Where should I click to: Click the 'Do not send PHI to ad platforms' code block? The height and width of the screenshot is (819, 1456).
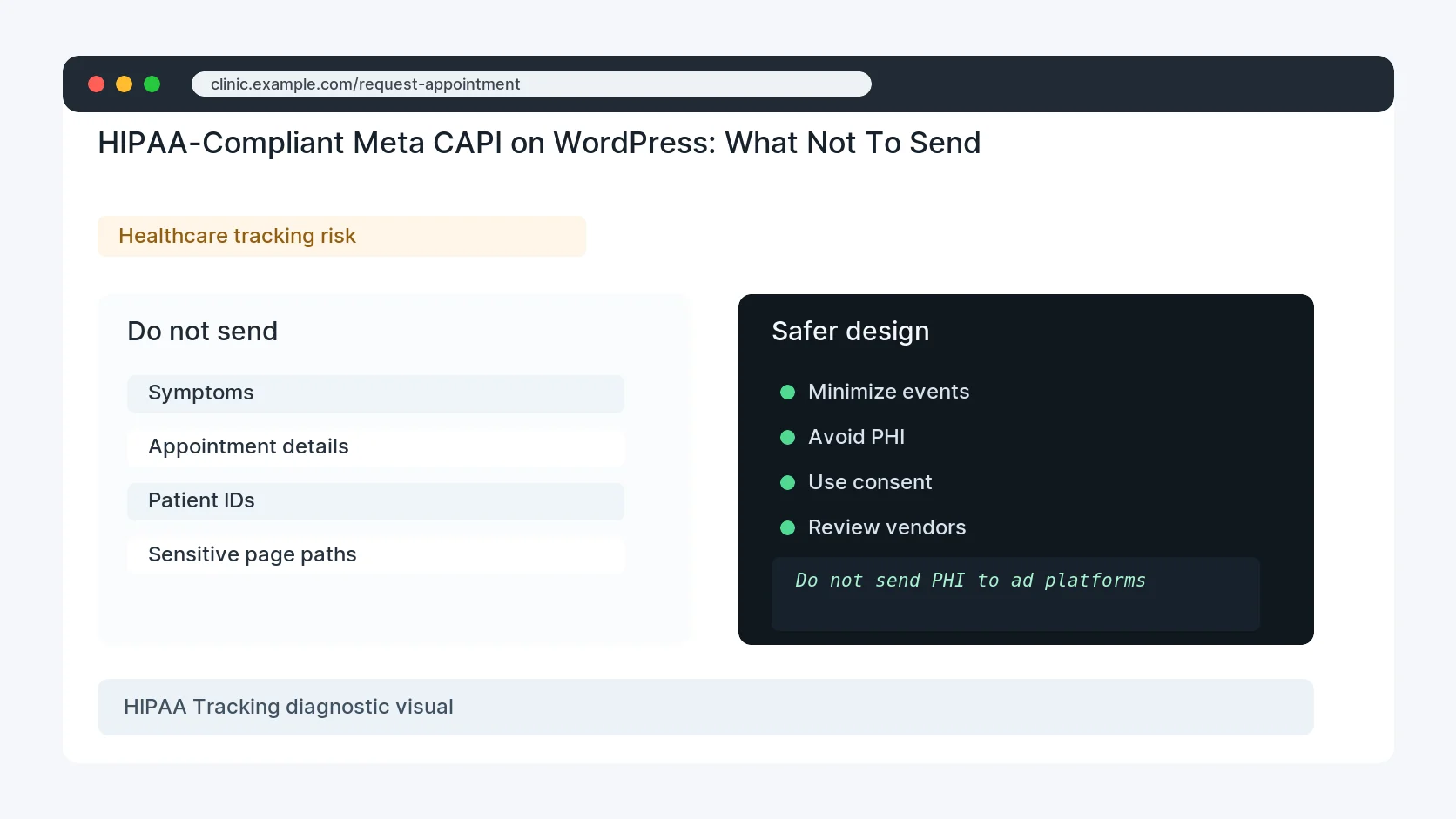1015,594
